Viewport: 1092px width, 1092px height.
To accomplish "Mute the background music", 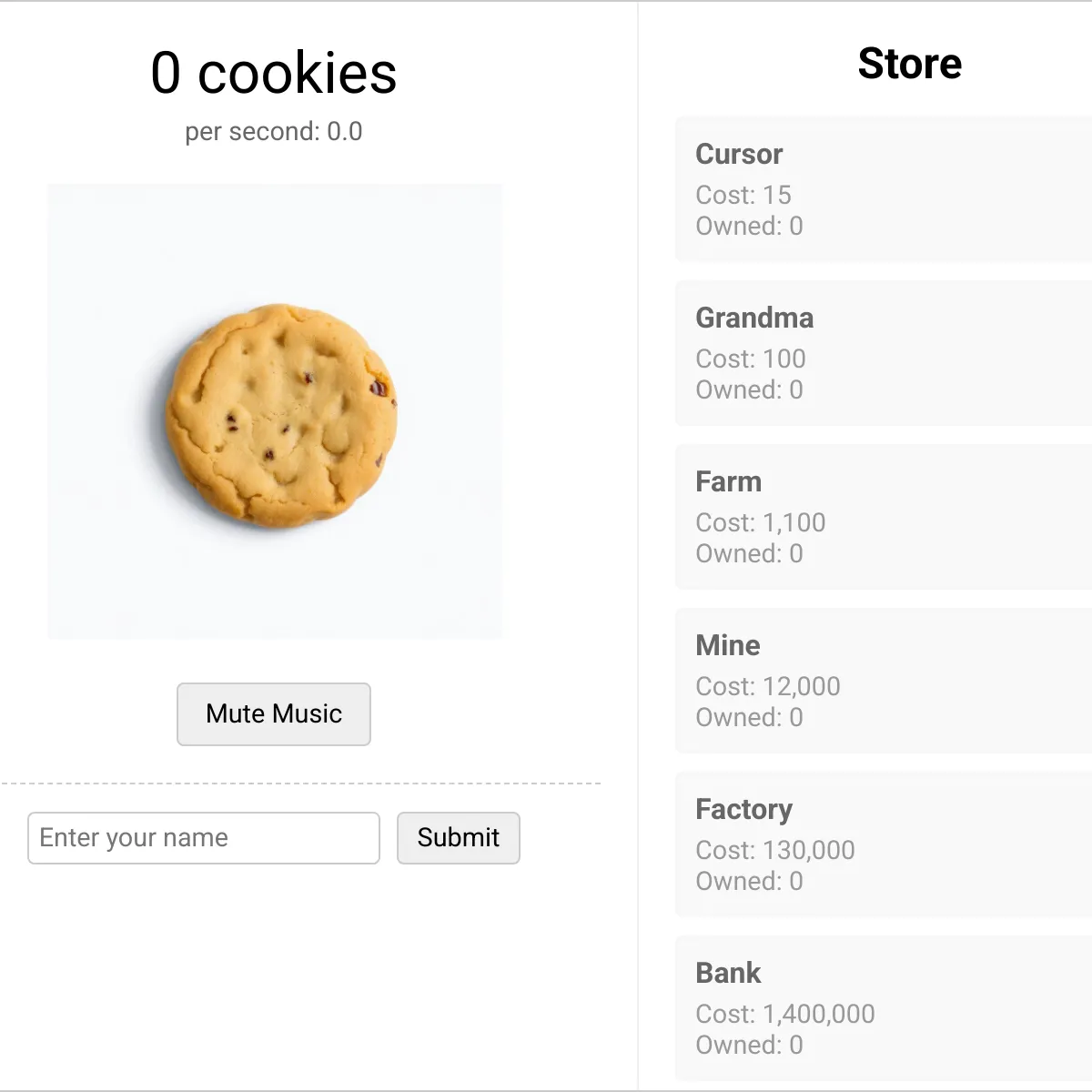I will [274, 714].
